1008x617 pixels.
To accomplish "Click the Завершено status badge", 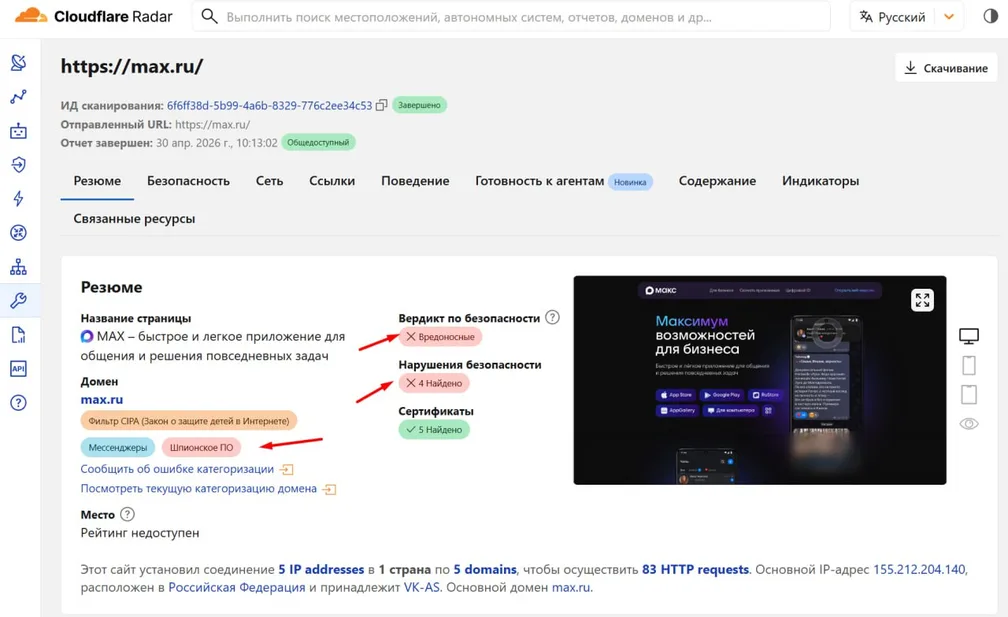I will coord(419,105).
